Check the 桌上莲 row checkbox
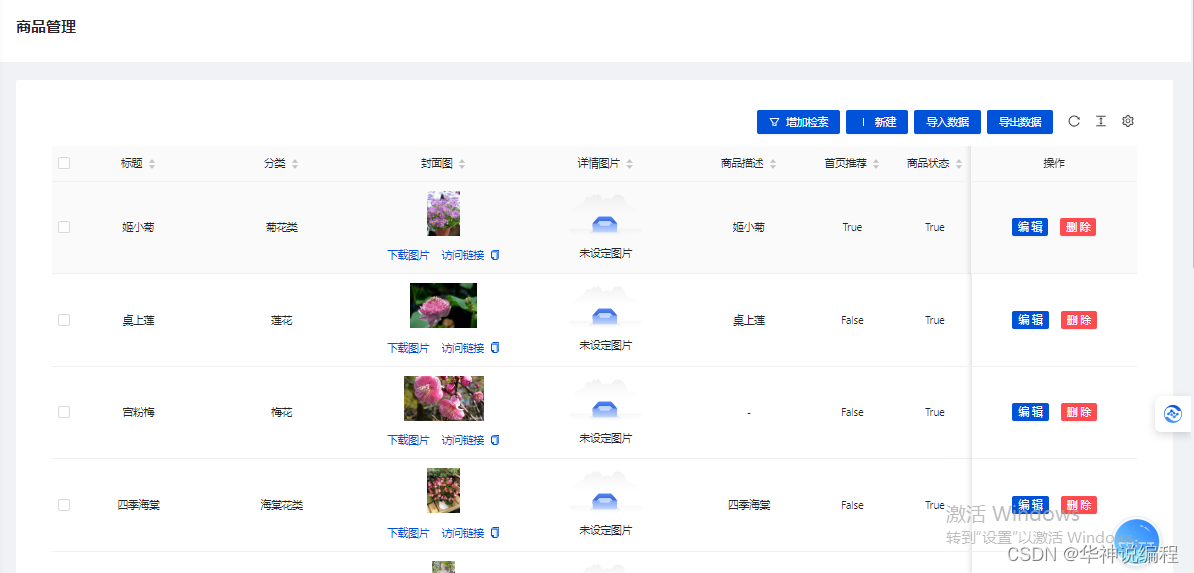This screenshot has width=1194, height=573. [x=64, y=320]
